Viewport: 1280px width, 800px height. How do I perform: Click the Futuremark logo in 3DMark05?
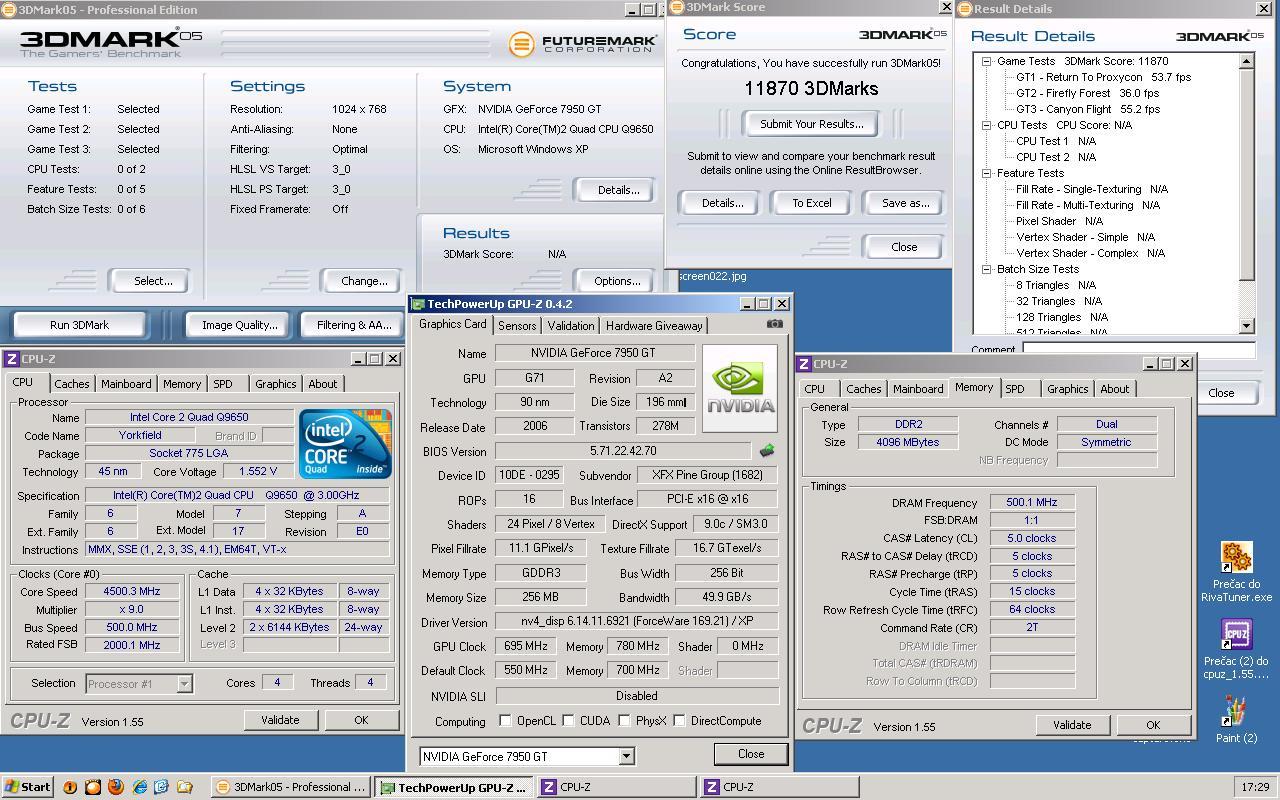[583, 44]
